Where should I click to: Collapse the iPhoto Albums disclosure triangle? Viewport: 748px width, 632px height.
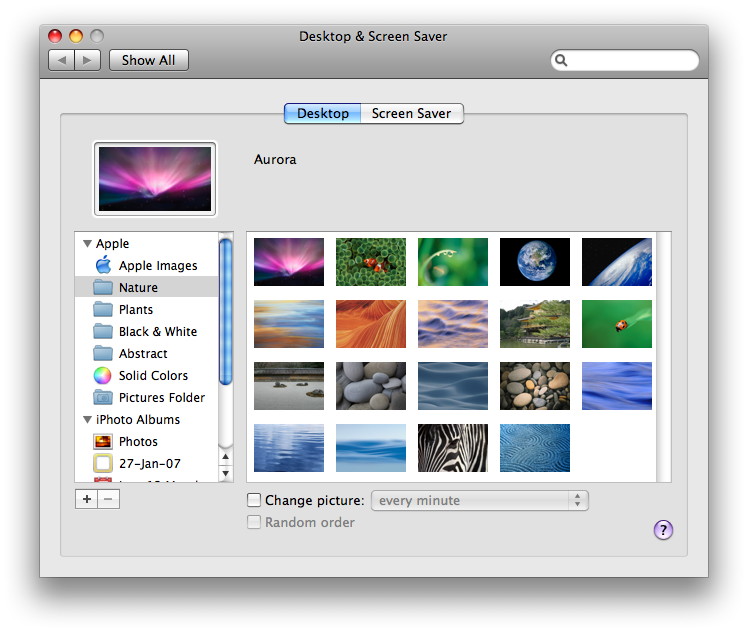pos(87,420)
